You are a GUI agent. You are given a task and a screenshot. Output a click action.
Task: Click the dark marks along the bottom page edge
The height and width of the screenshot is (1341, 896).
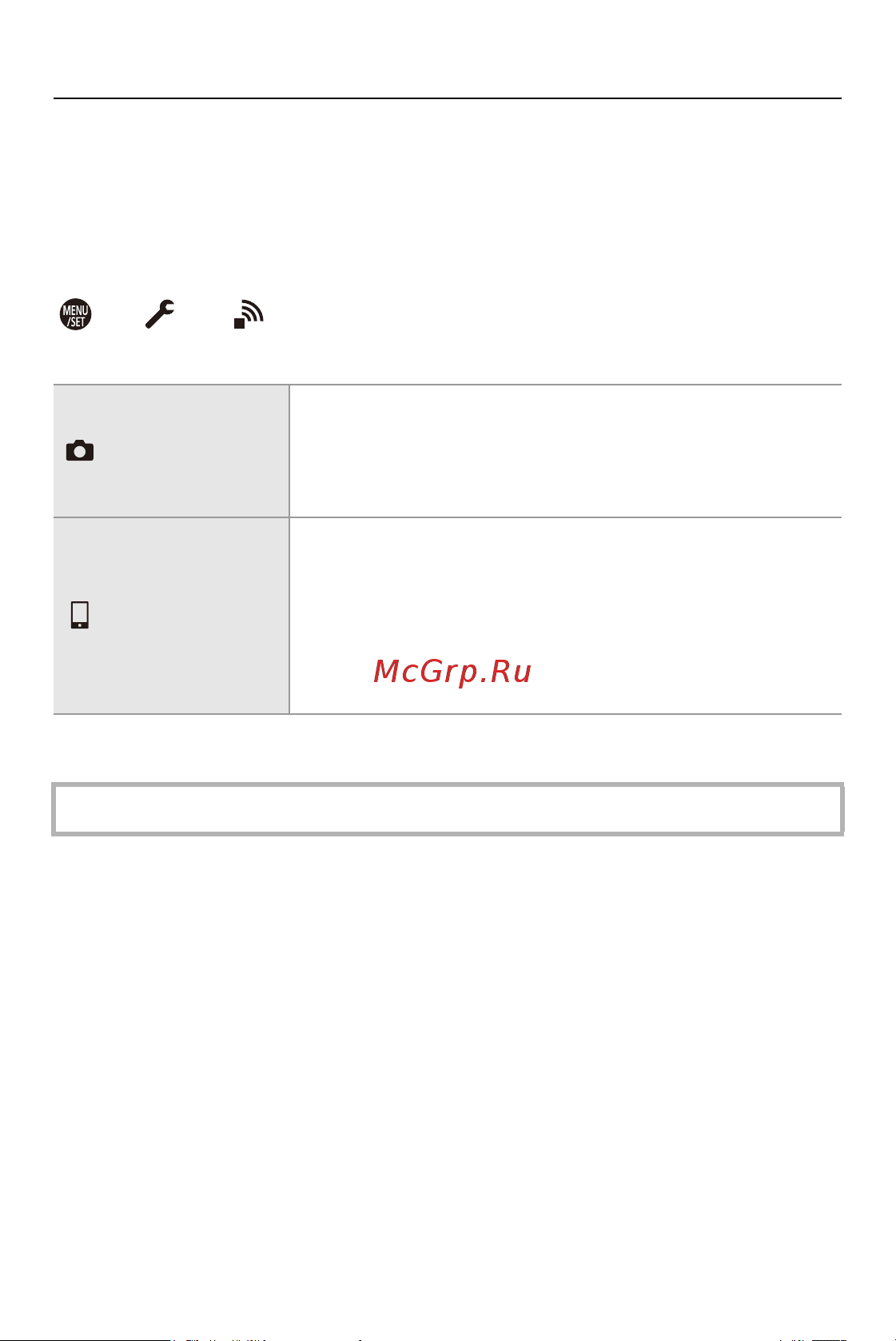tap(448, 1339)
